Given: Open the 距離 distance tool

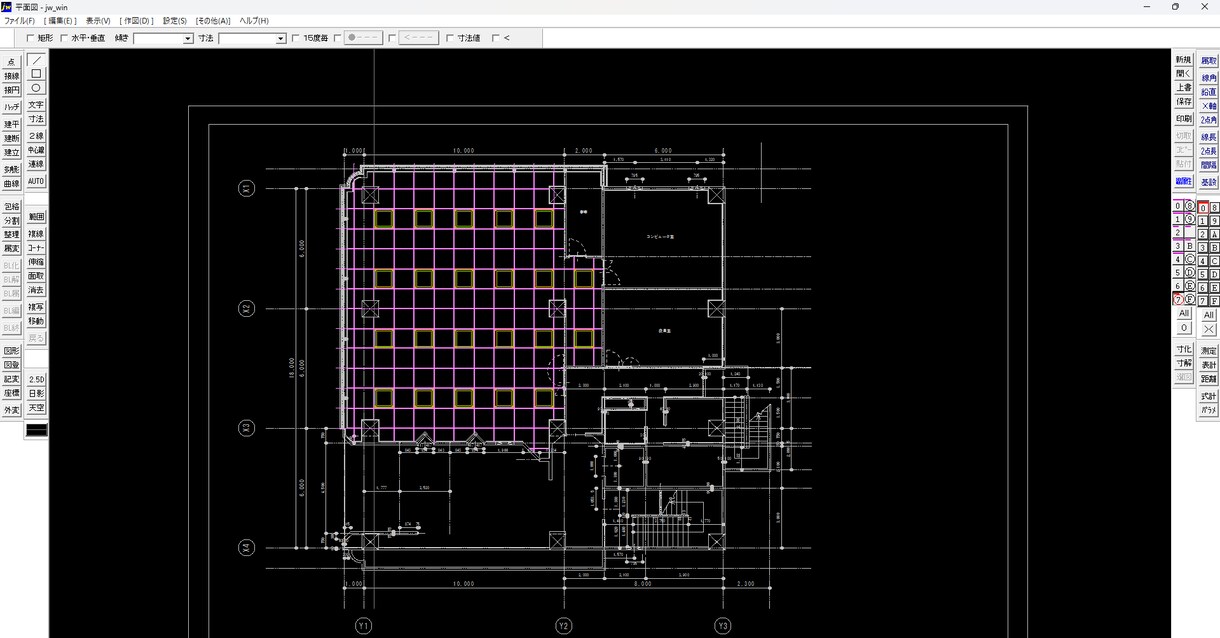Looking at the screenshot, I should [1209, 379].
